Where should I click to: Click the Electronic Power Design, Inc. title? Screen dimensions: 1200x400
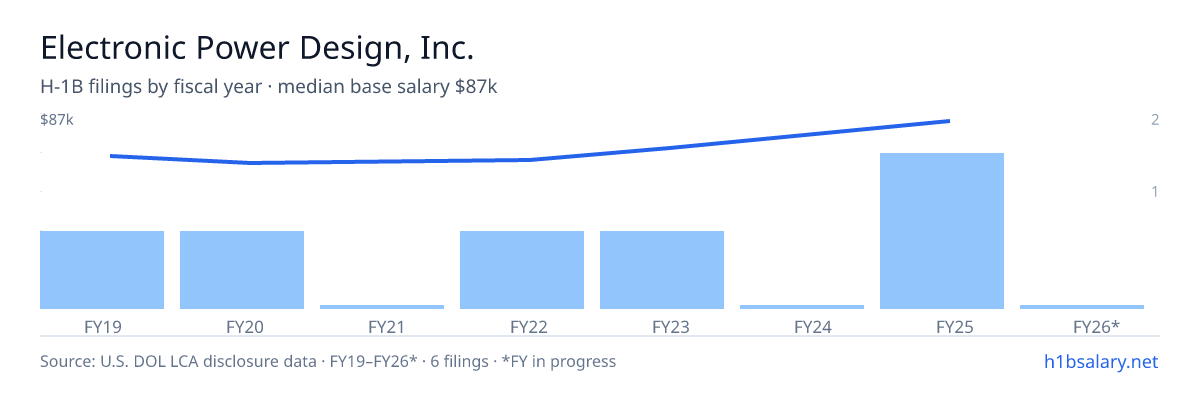click(x=257, y=48)
